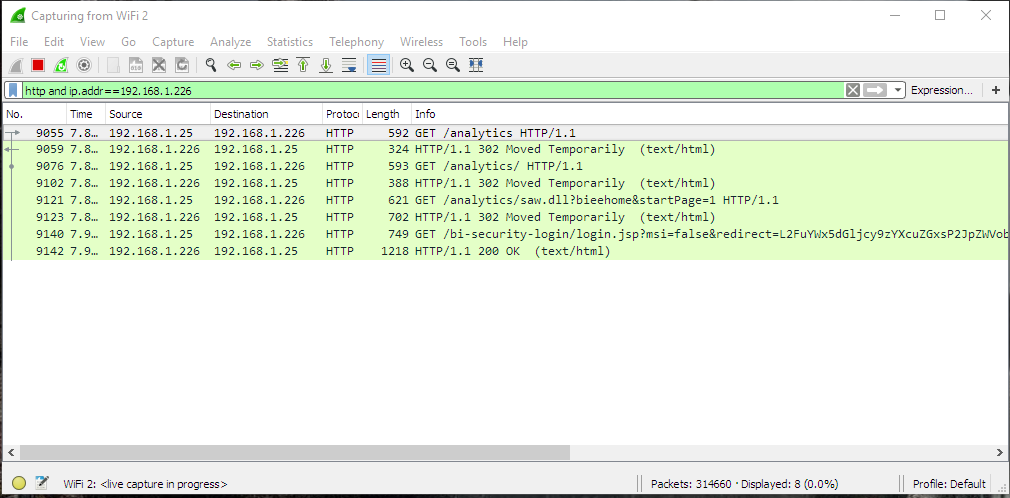Zoom in on packet list text
This screenshot has width=1010, height=498.
407,65
